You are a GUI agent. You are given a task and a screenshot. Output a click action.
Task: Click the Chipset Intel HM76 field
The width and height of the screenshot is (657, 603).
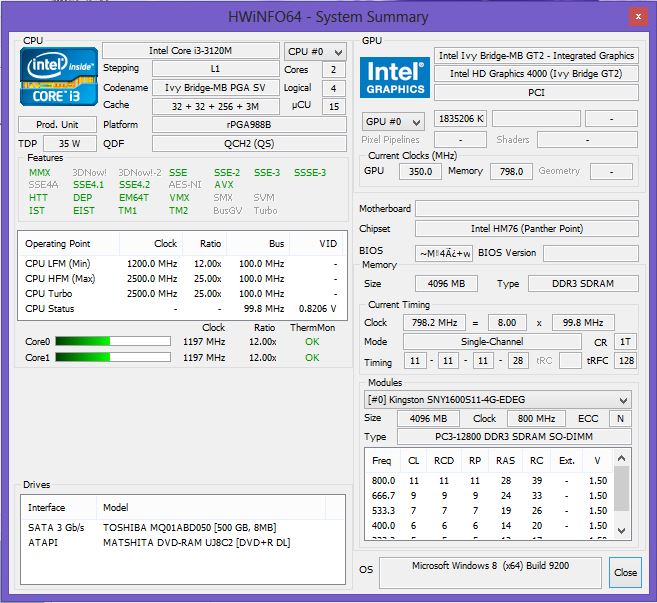pyautogui.click(x=527, y=229)
